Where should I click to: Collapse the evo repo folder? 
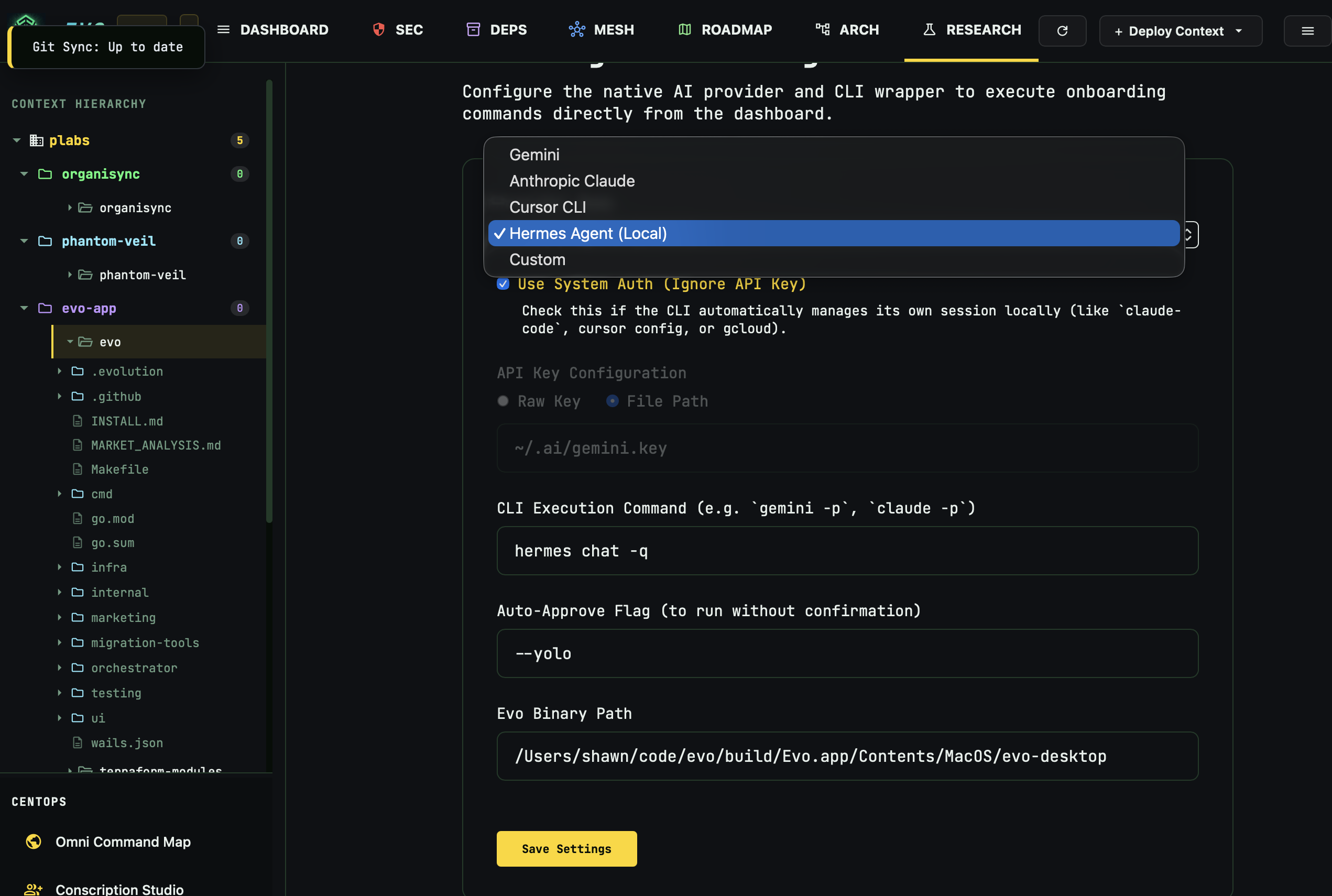tap(70, 342)
